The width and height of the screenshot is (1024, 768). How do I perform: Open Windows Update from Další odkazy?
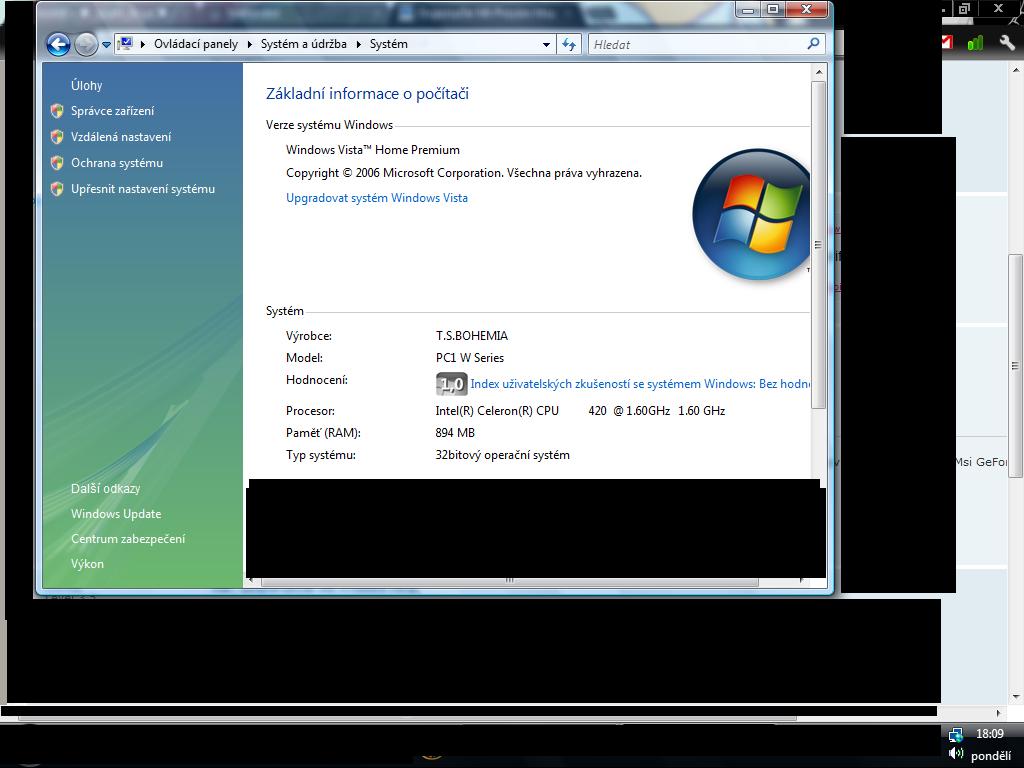(116, 514)
